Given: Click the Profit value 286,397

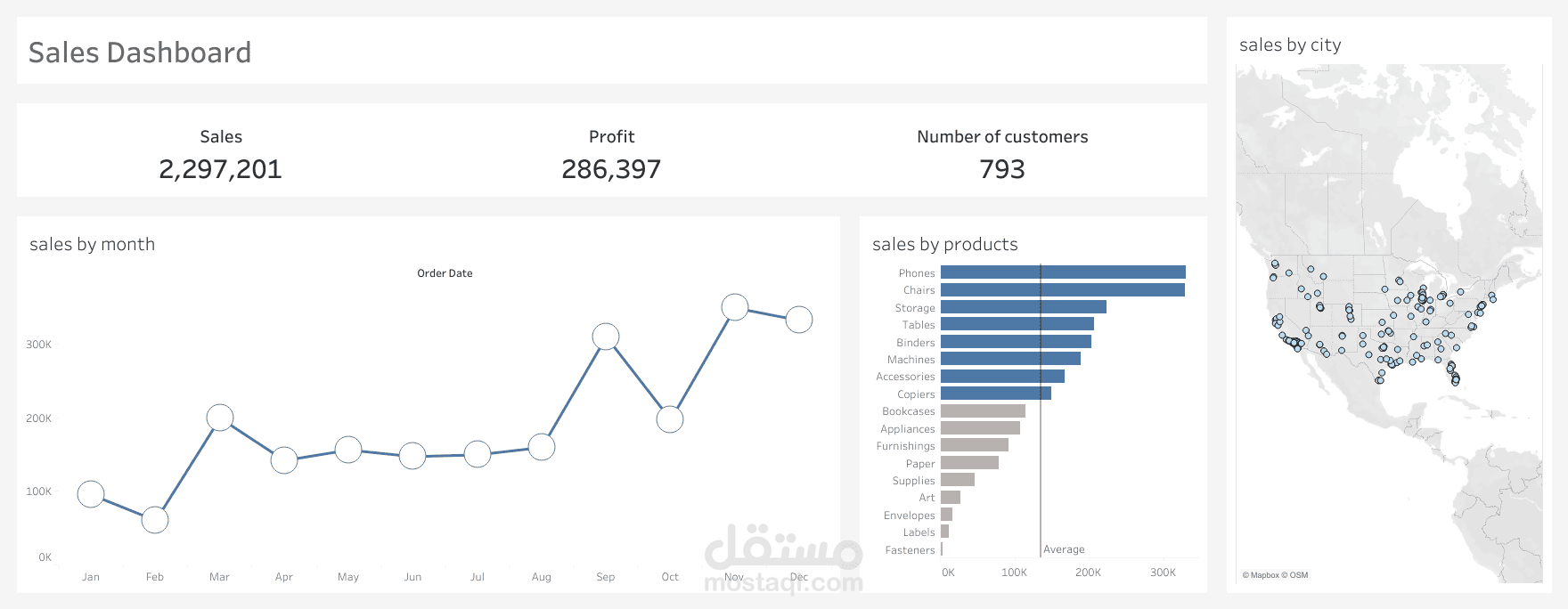Looking at the screenshot, I should (x=611, y=169).
